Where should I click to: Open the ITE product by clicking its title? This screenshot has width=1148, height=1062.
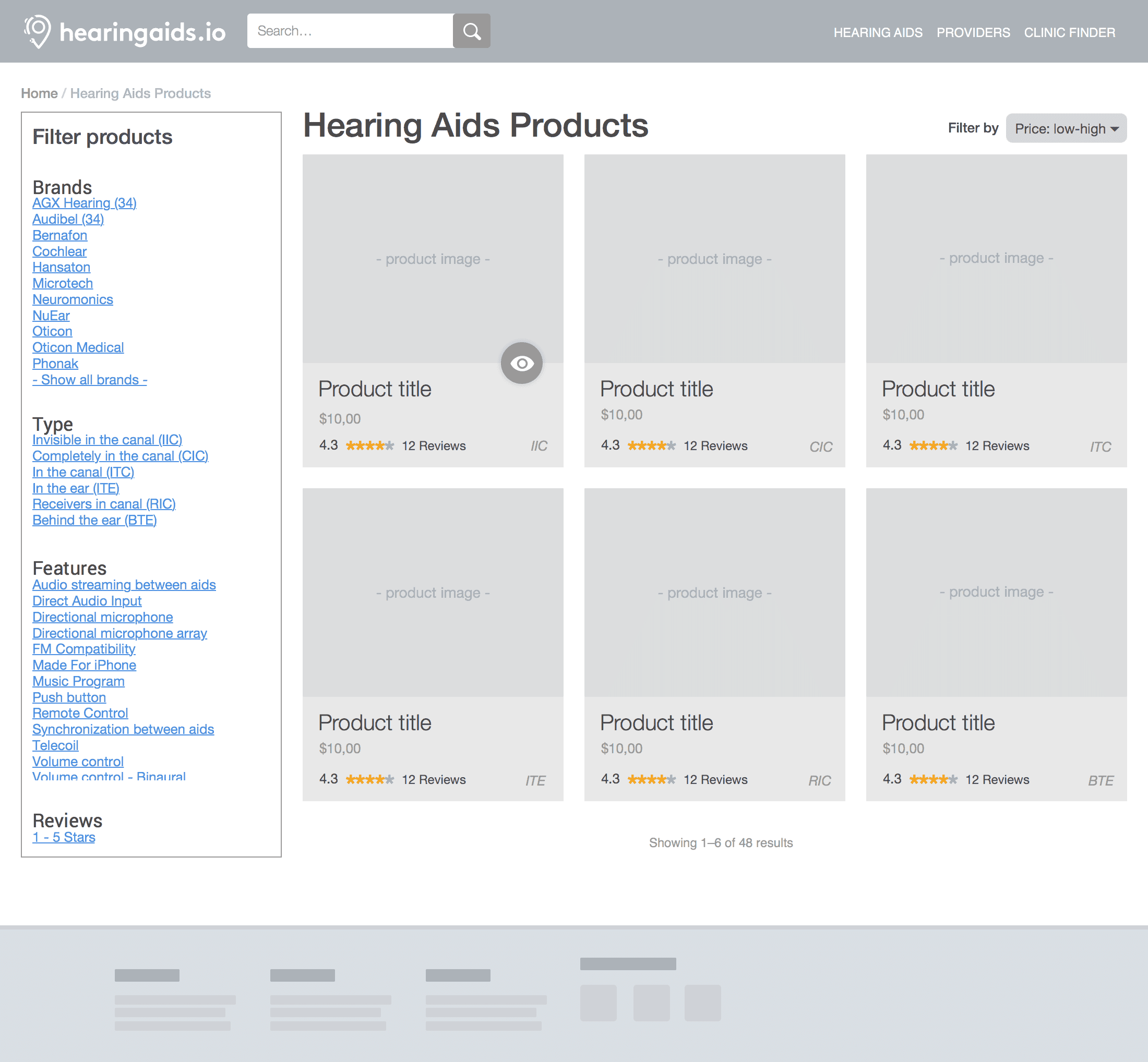pyautogui.click(x=374, y=722)
